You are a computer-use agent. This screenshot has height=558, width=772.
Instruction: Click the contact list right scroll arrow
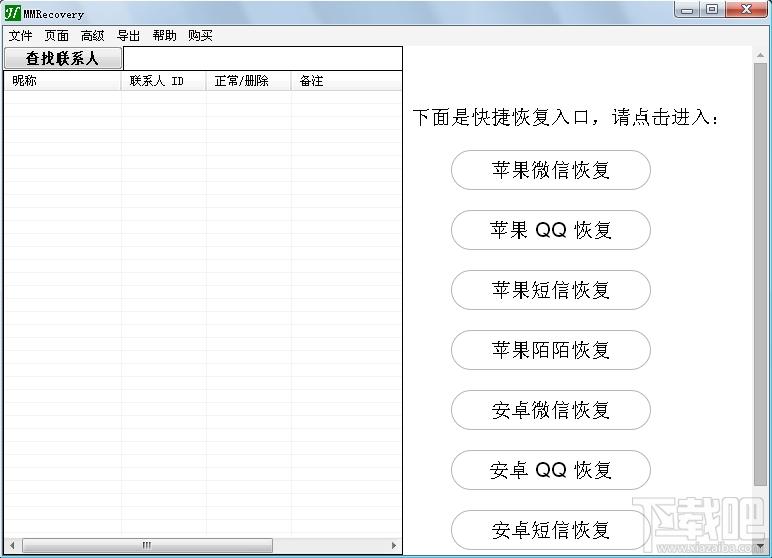tap(393, 545)
